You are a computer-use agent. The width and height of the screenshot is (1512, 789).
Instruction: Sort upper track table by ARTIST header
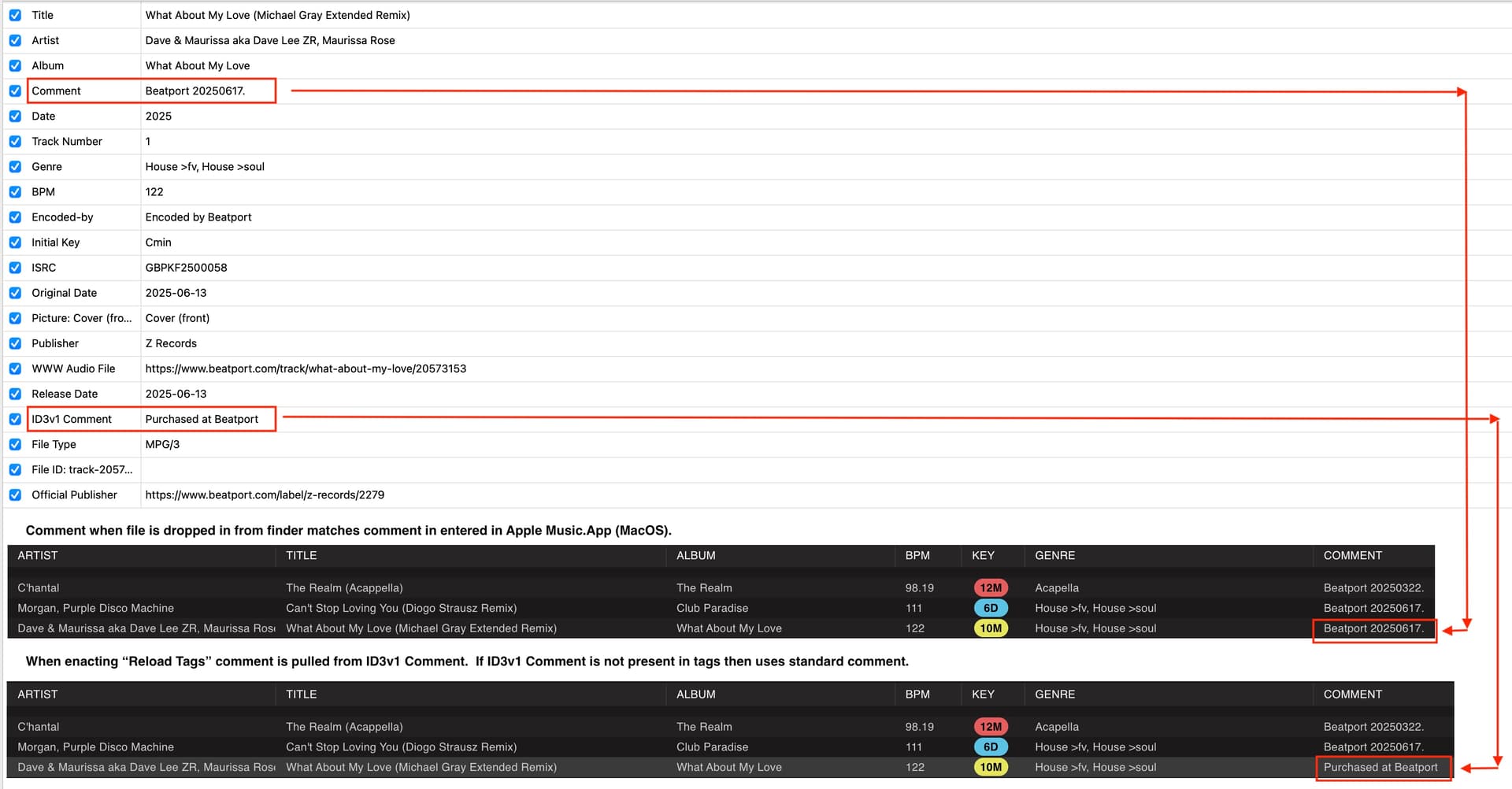[x=38, y=555]
